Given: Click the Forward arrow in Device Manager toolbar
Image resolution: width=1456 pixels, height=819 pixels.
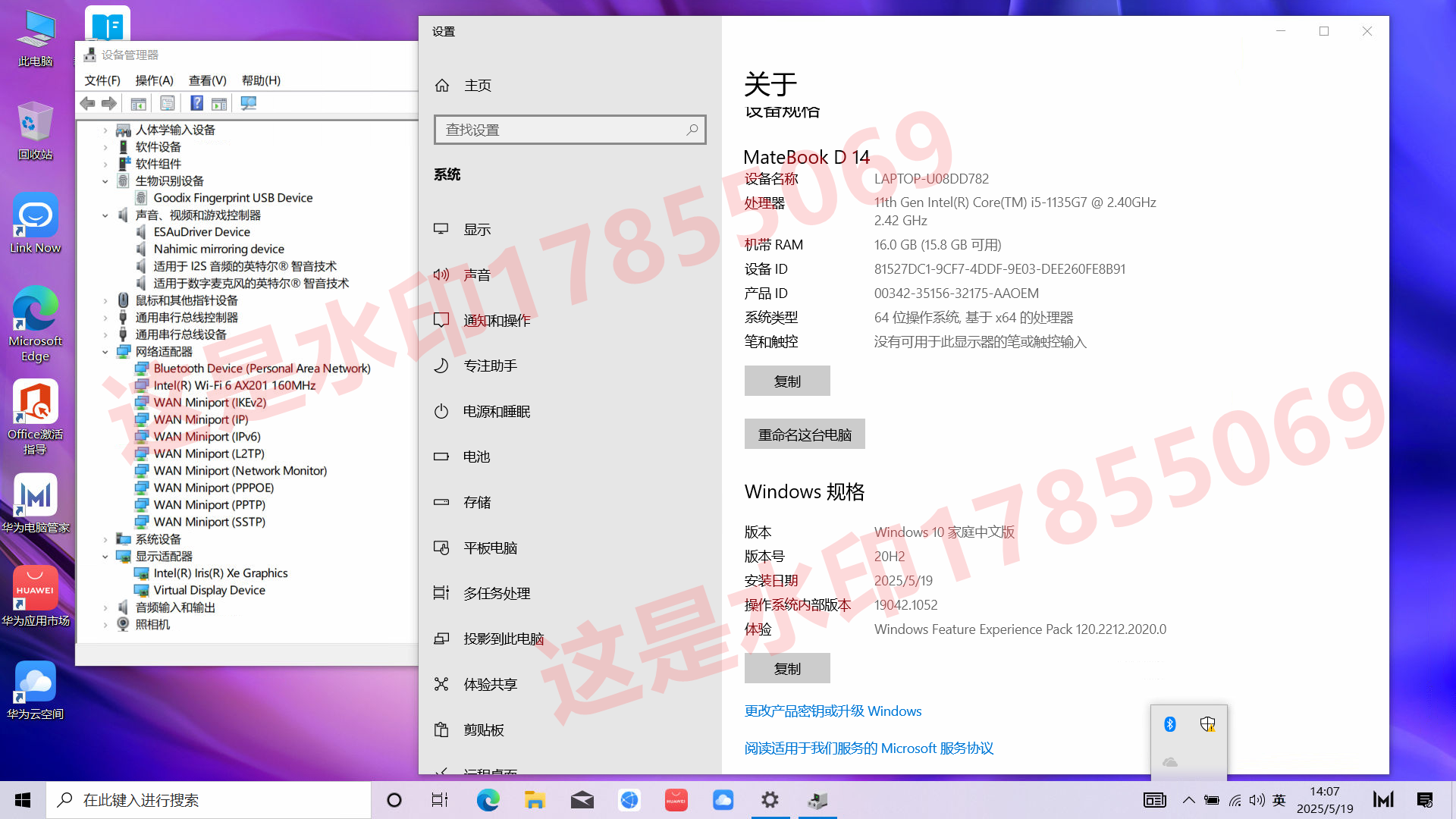Looking at the screenshot, I should pyautogui.click(x=109, y=103).
